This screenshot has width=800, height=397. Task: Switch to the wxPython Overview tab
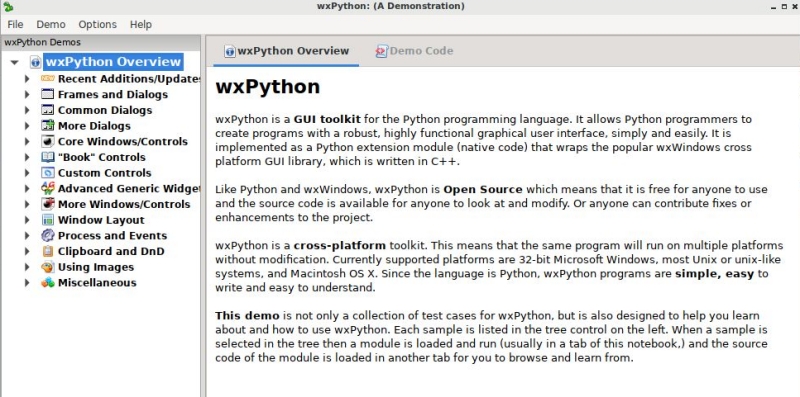point(286,51)
